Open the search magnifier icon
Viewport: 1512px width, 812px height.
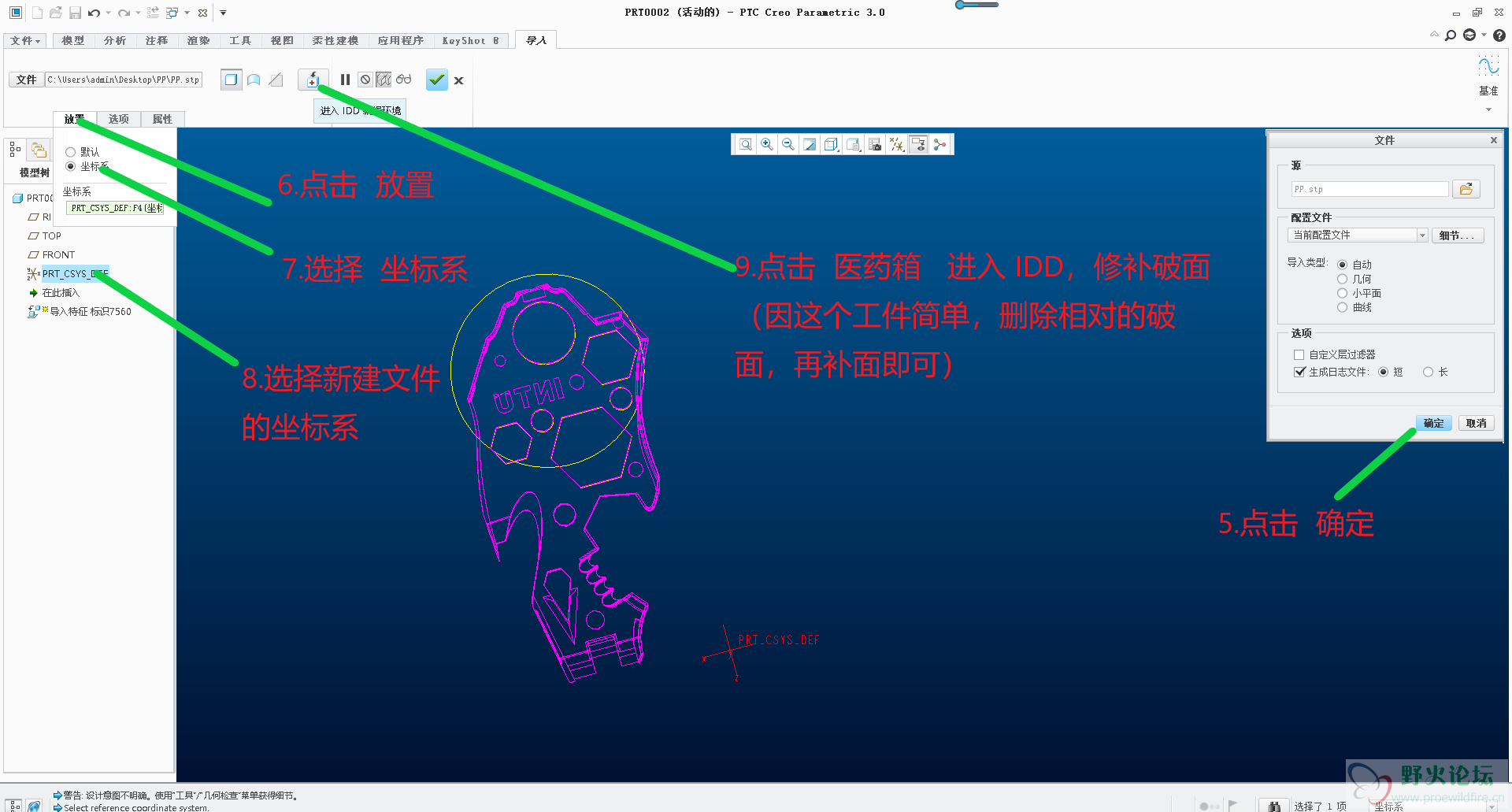(x=1451, y=35)
